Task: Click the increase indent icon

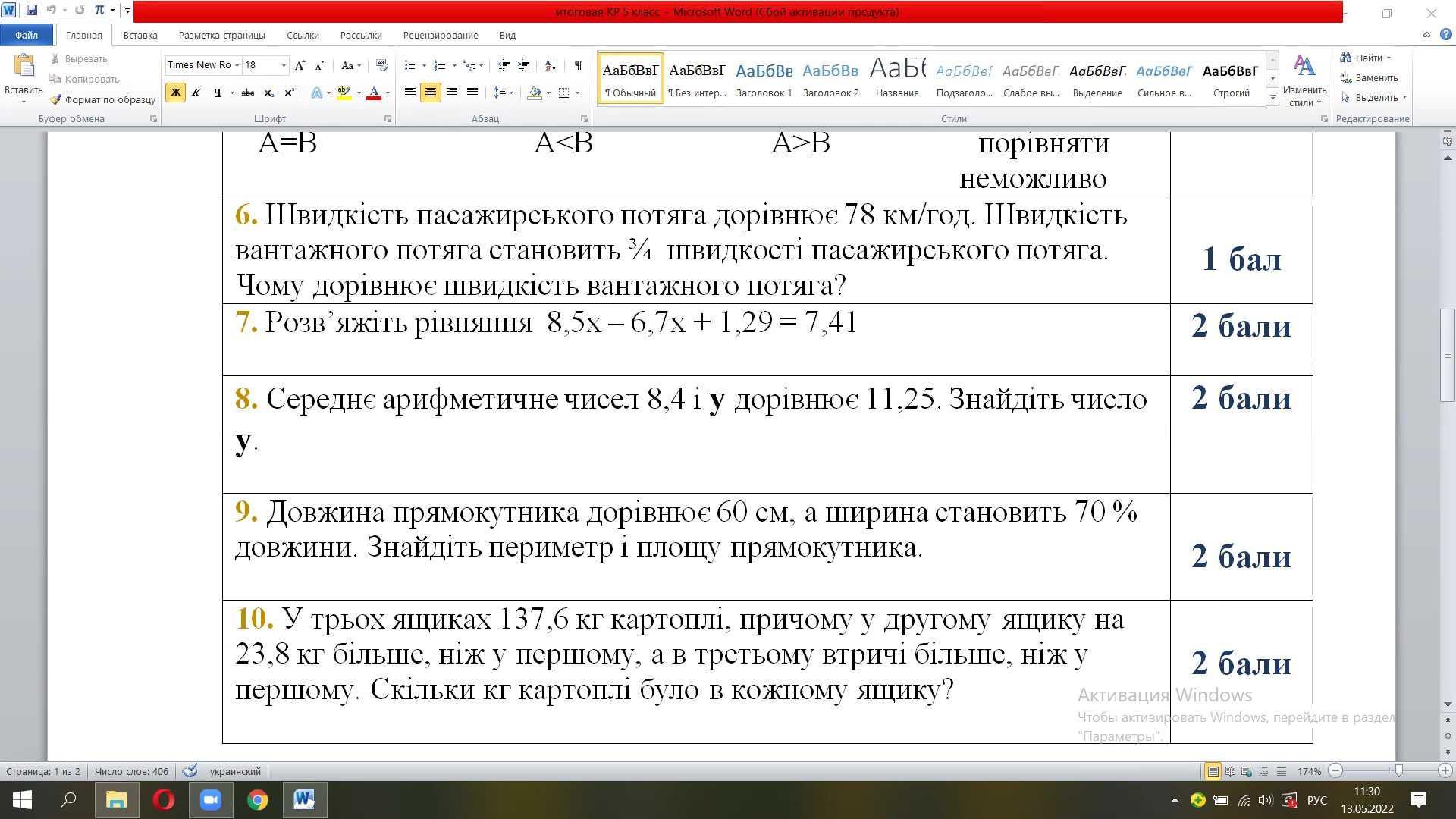Action: [523, 65]
